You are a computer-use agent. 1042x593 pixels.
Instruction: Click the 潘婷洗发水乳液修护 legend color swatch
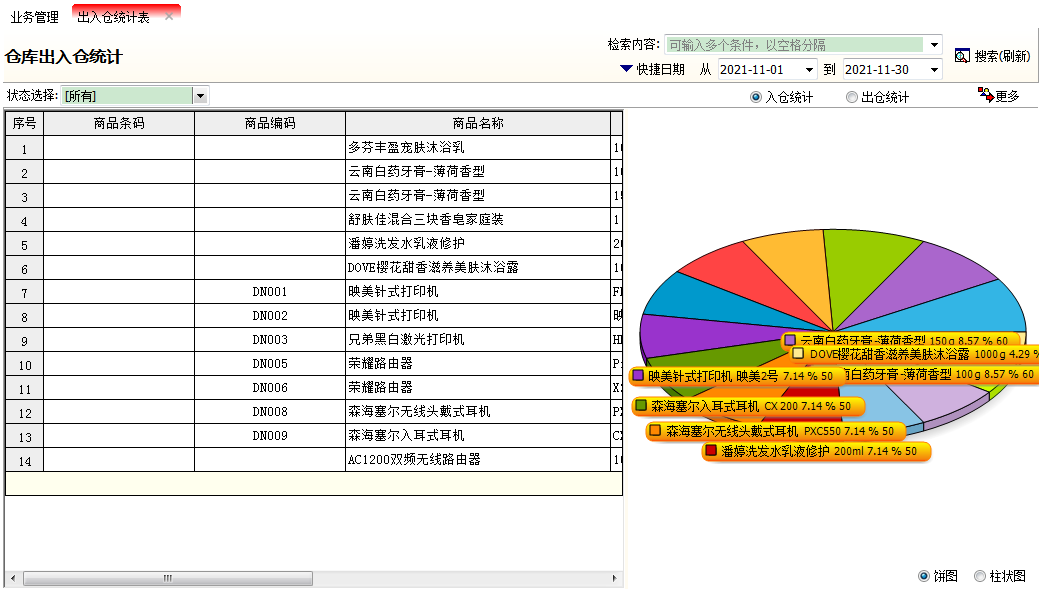(711, 451)
